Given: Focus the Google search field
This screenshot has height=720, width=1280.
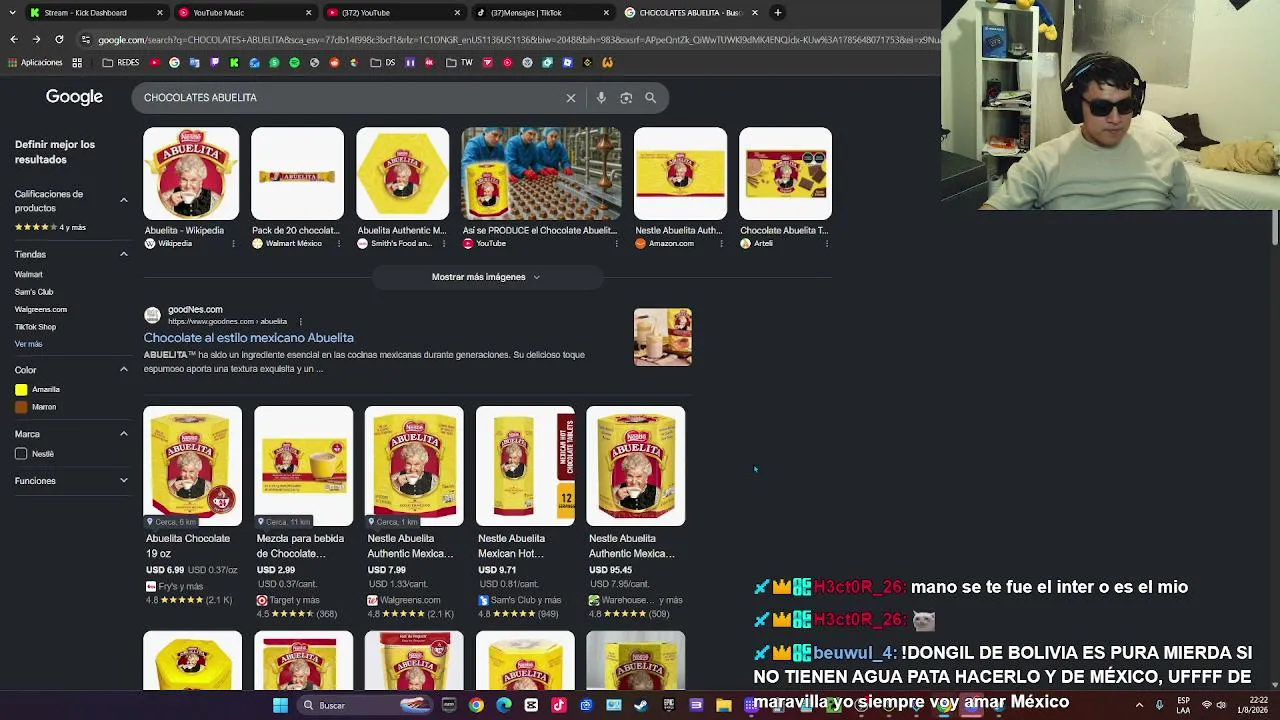Looking at the screenshot, I should 350,98.
